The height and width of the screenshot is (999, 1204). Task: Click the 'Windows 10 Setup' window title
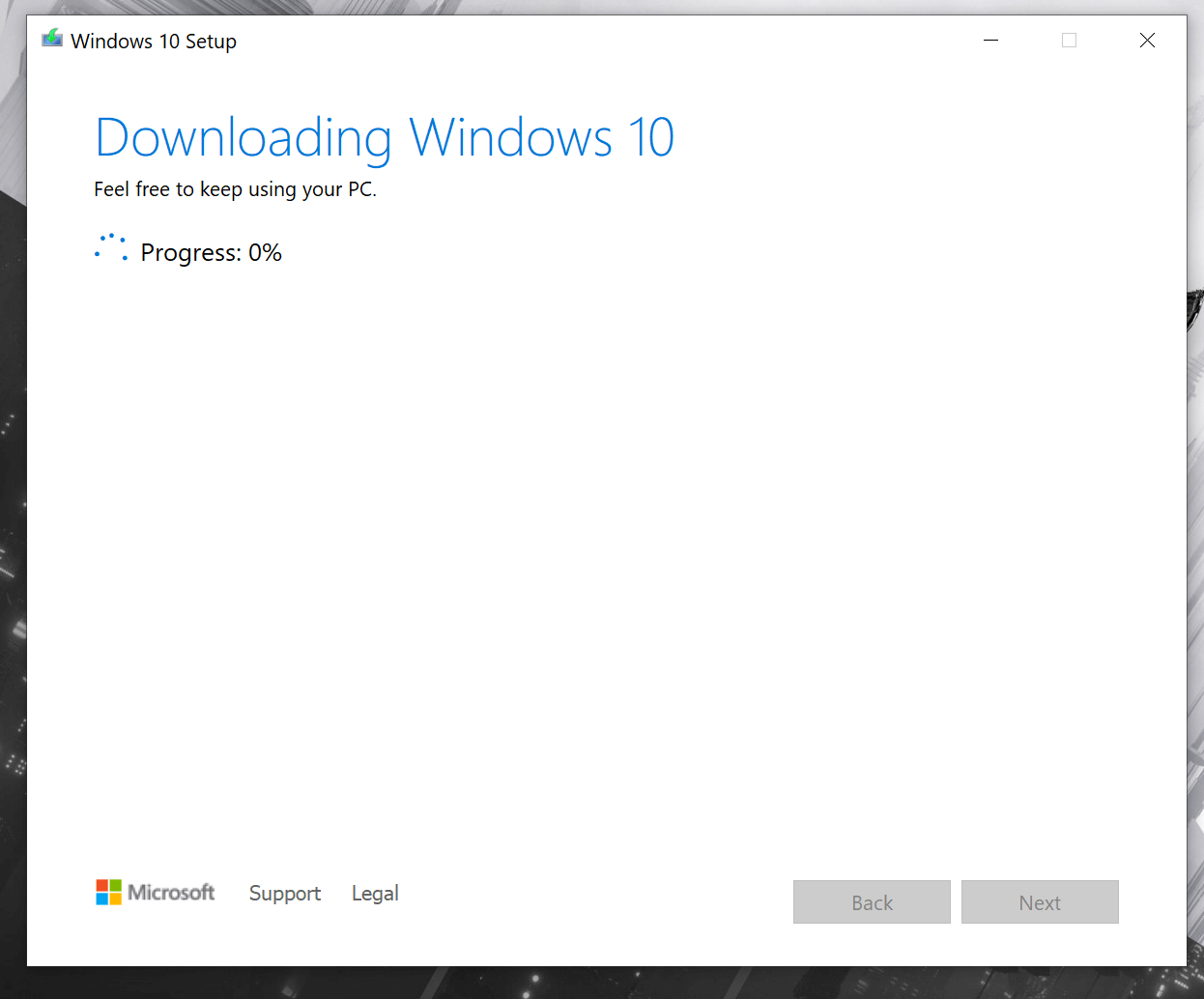click(x=154, y=42)
